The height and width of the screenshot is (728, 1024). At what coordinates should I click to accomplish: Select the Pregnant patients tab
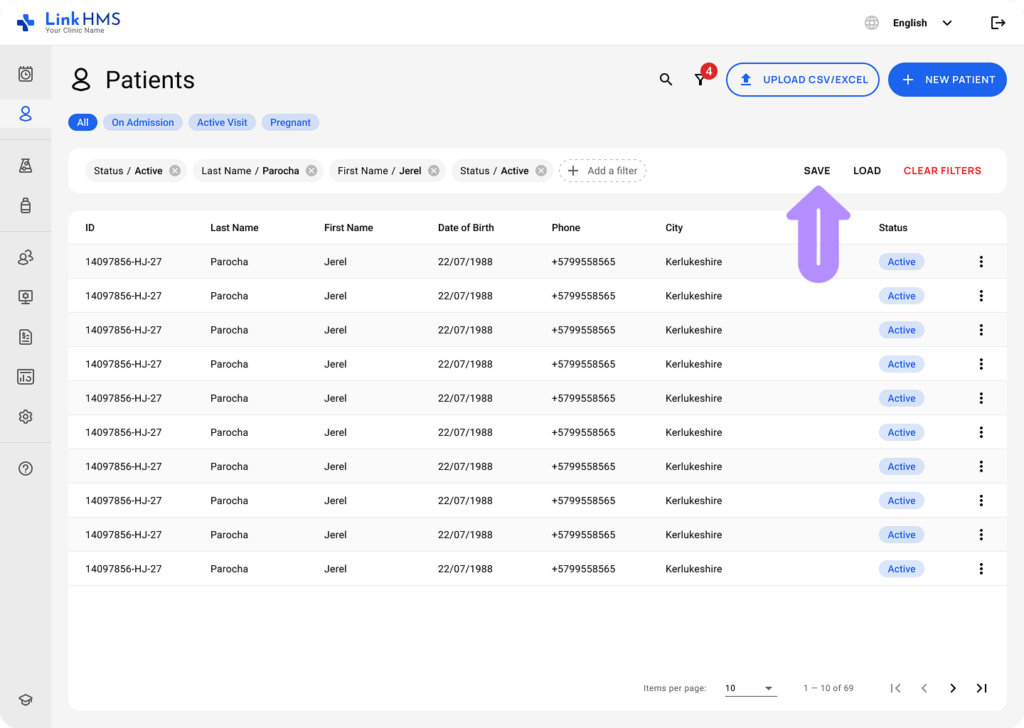(x=290, y=122)
